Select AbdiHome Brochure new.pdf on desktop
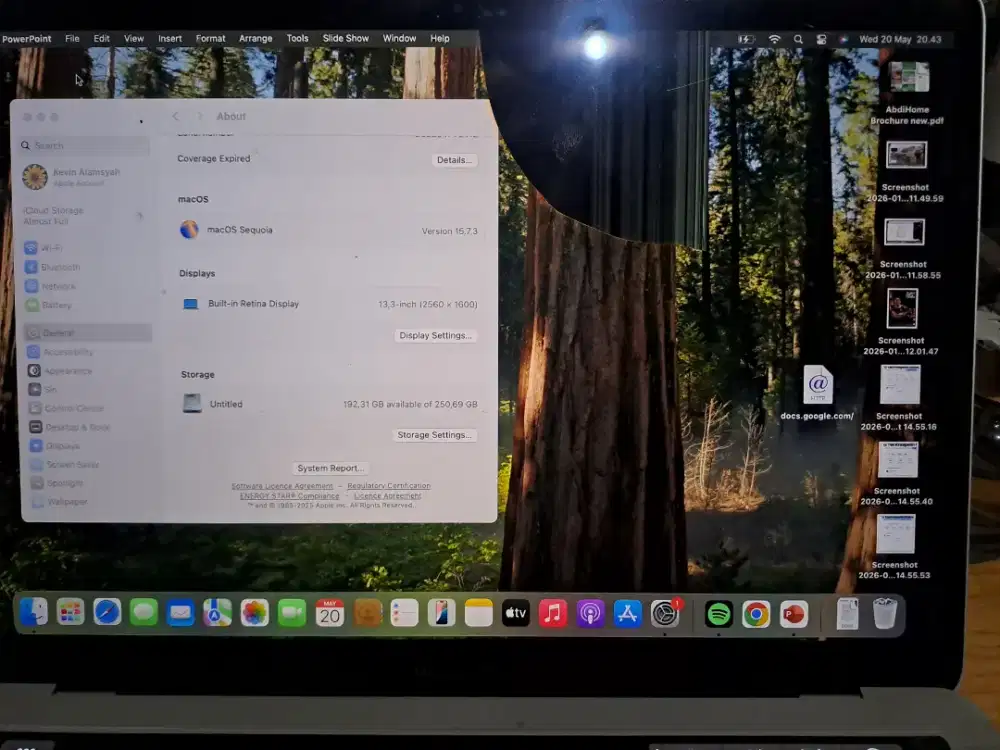The width and height of the screenshot is (1000, 750). point(907,93)
